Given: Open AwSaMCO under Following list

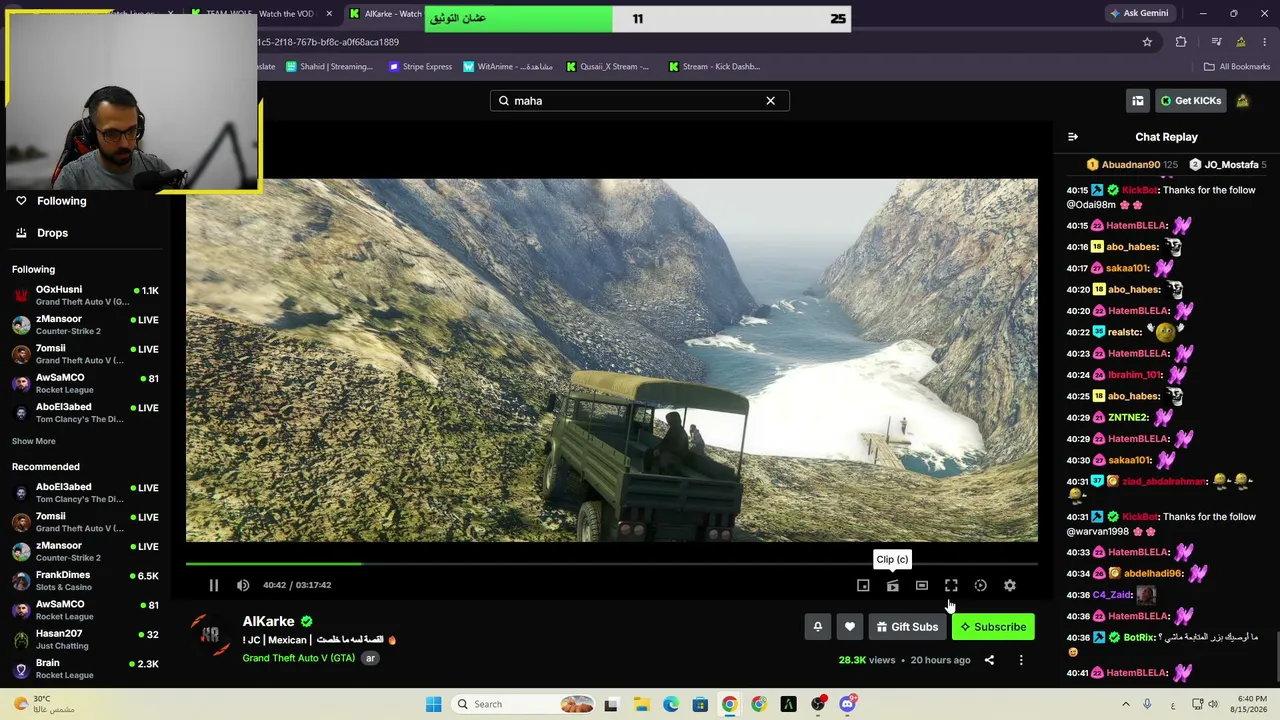Looking at the screenshot, I should pyautogui.click(x=85, y=383).
